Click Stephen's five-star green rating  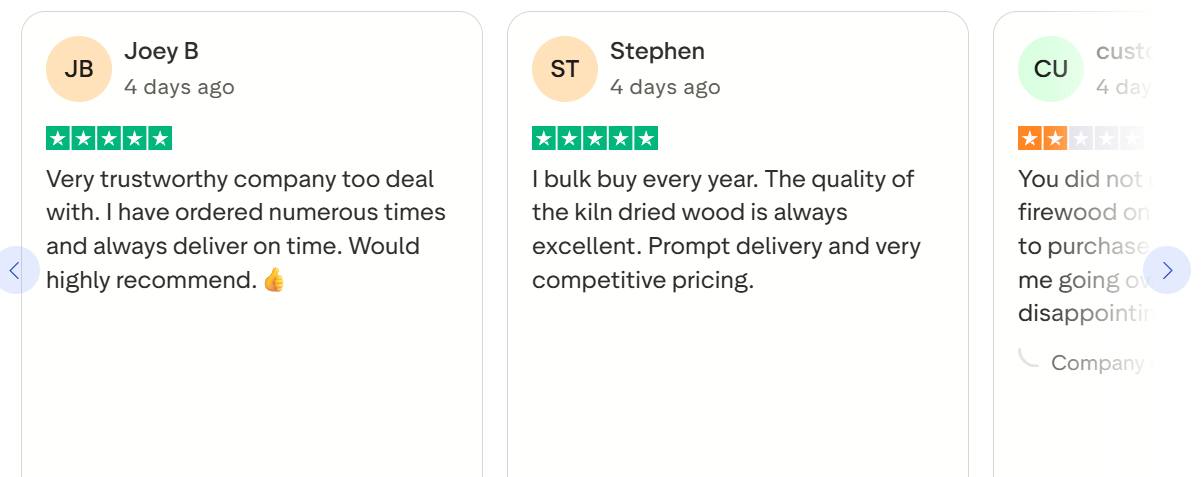pos(595,139)
